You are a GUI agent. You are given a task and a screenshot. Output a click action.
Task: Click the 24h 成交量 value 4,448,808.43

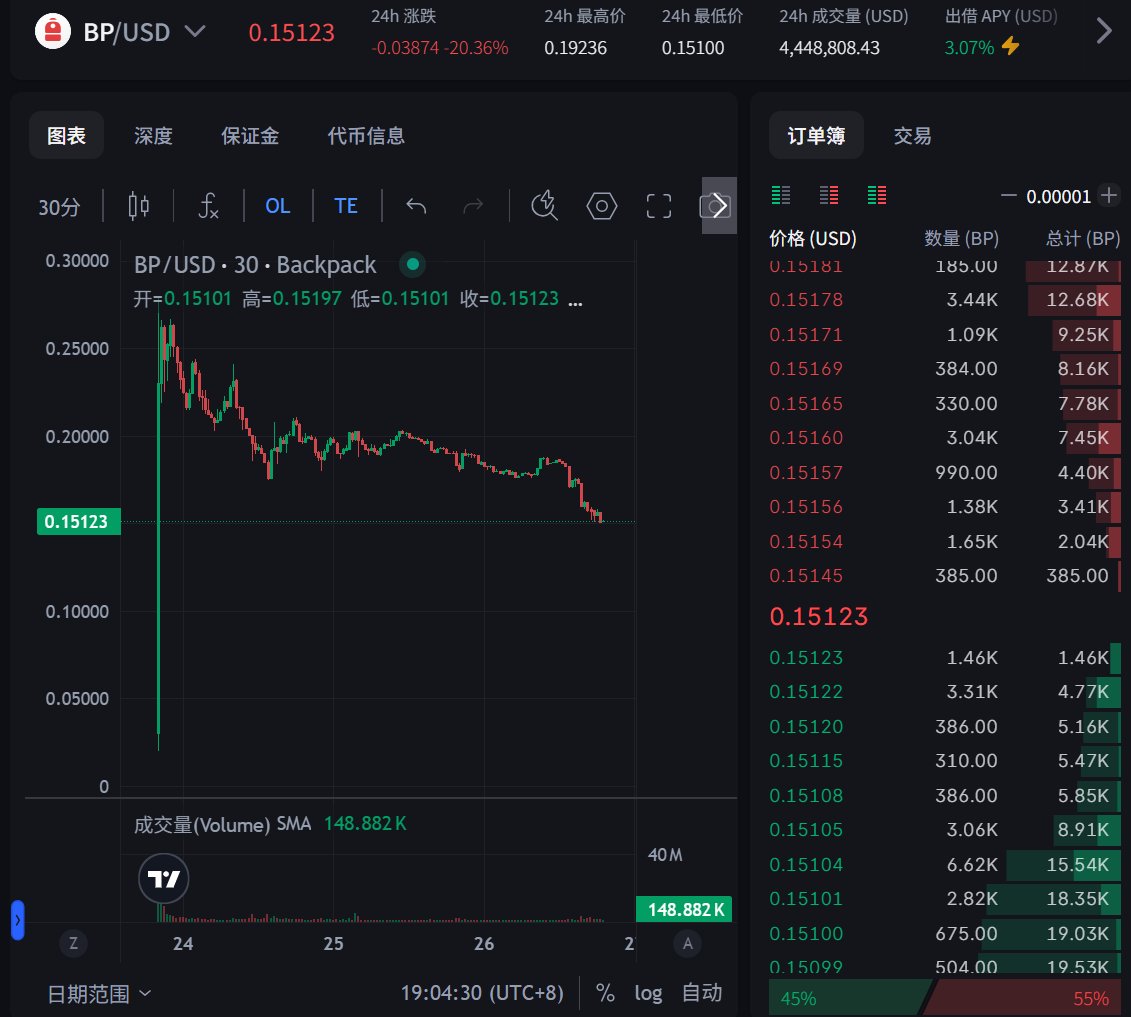[x=829, y=48]
